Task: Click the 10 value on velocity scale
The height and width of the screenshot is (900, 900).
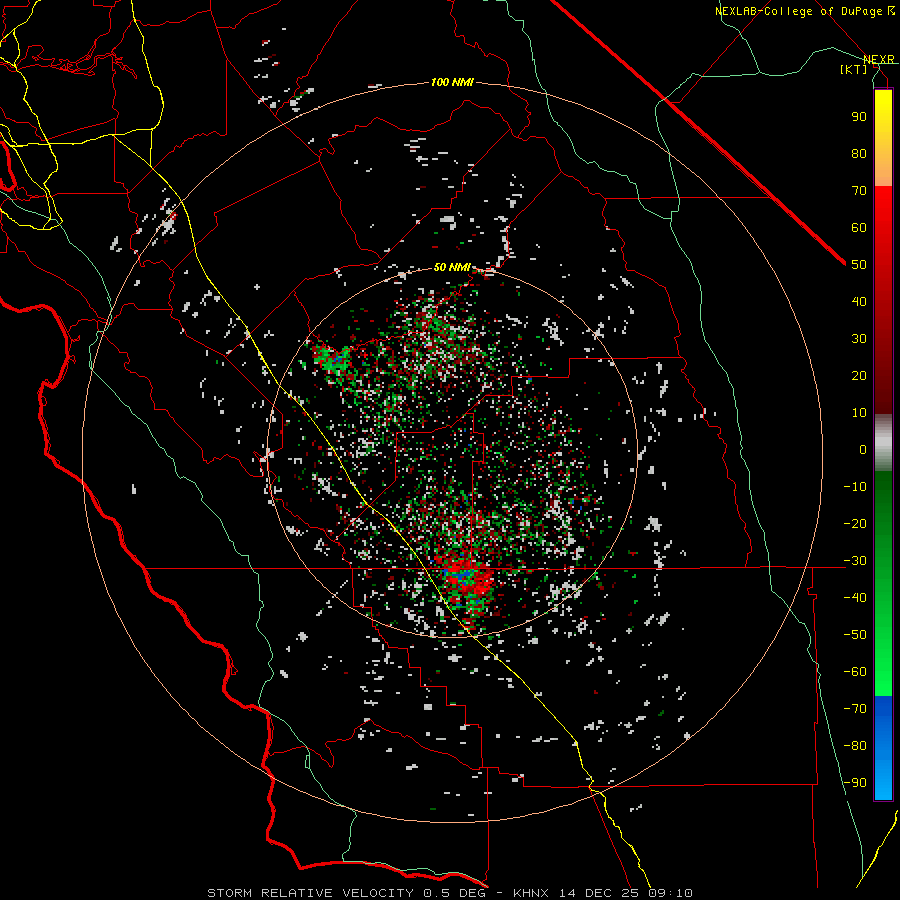Action: point(859,413)
